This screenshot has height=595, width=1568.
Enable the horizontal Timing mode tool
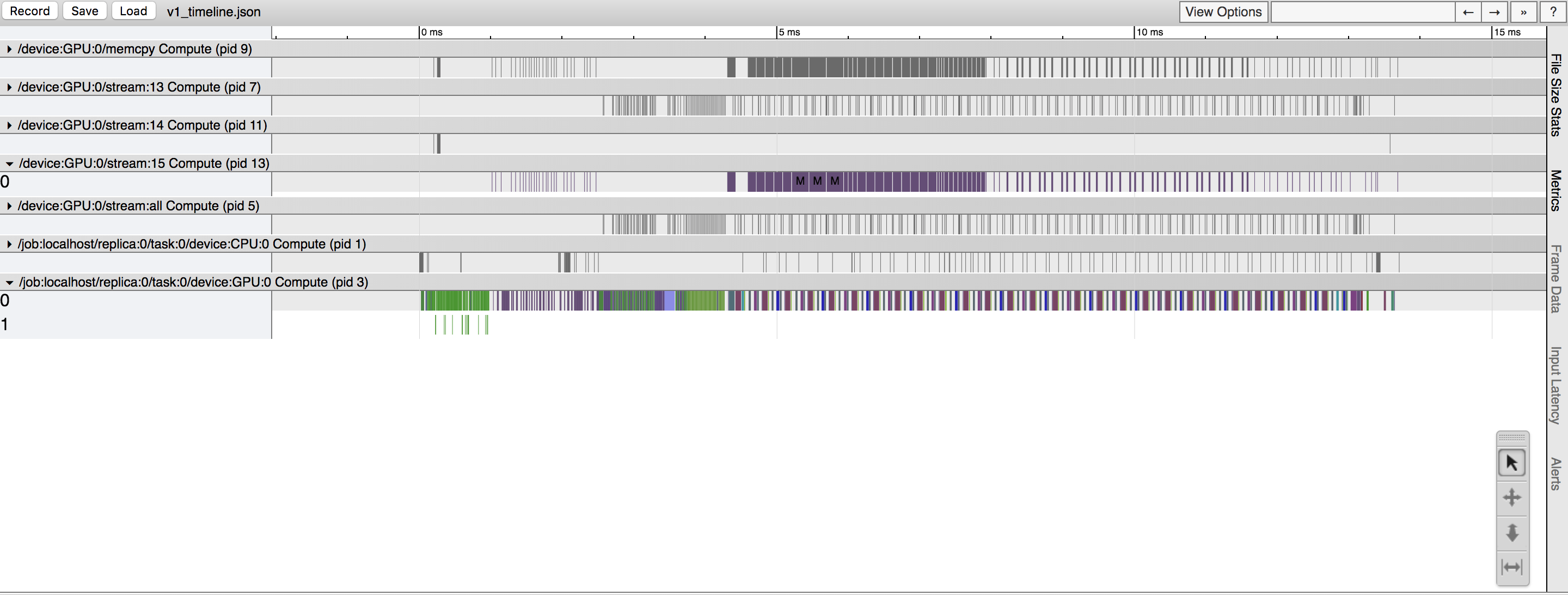(1512, 566)
